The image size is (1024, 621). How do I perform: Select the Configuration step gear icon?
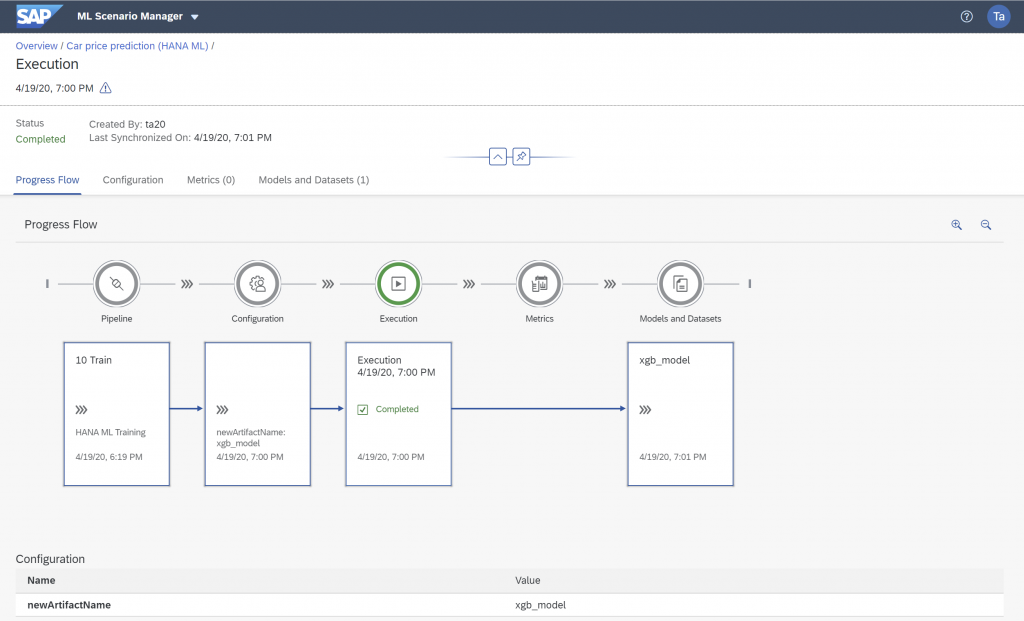click(x=257, y=283)
